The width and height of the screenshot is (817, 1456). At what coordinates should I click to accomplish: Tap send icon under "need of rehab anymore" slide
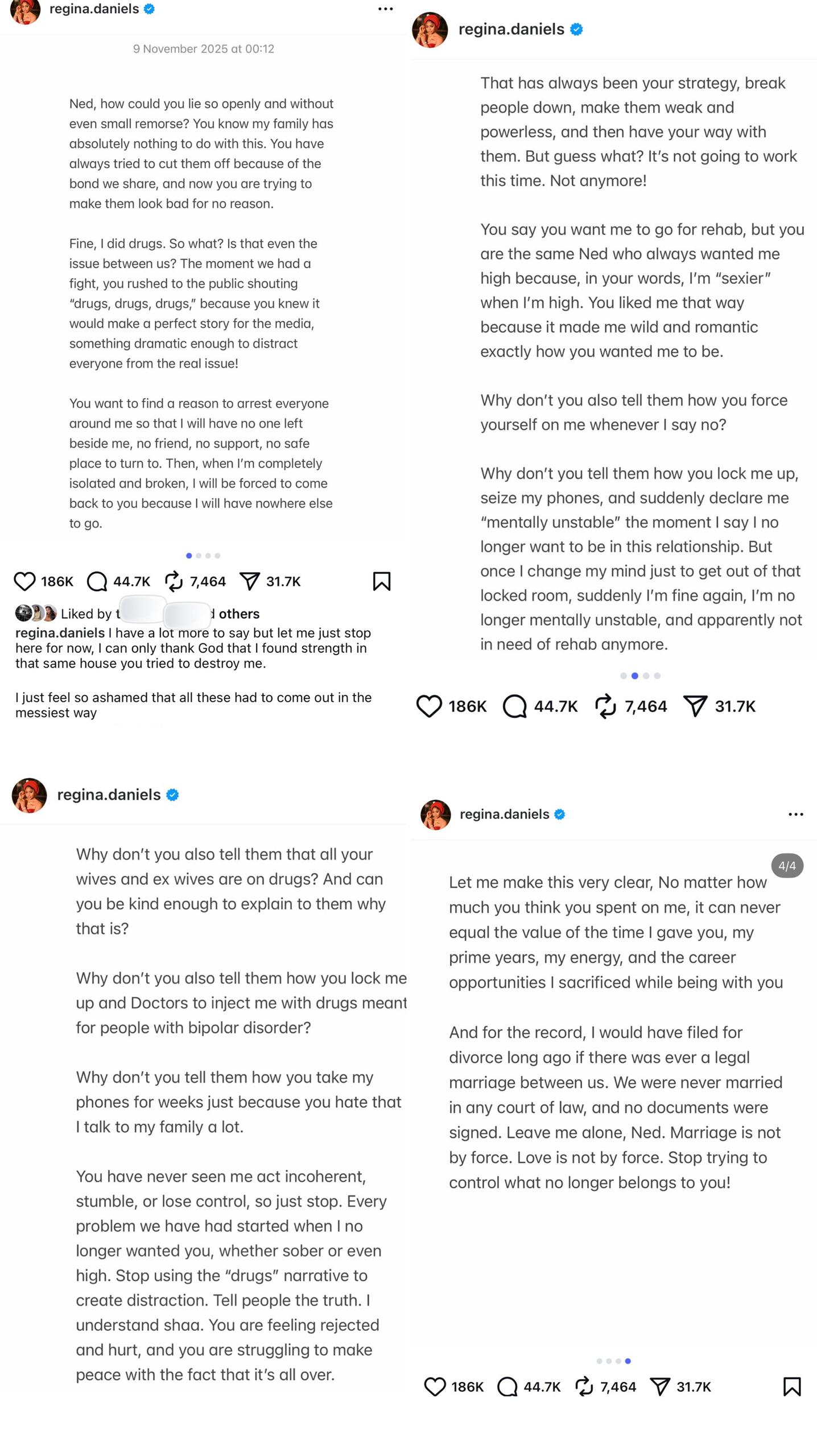coord(695,706)
